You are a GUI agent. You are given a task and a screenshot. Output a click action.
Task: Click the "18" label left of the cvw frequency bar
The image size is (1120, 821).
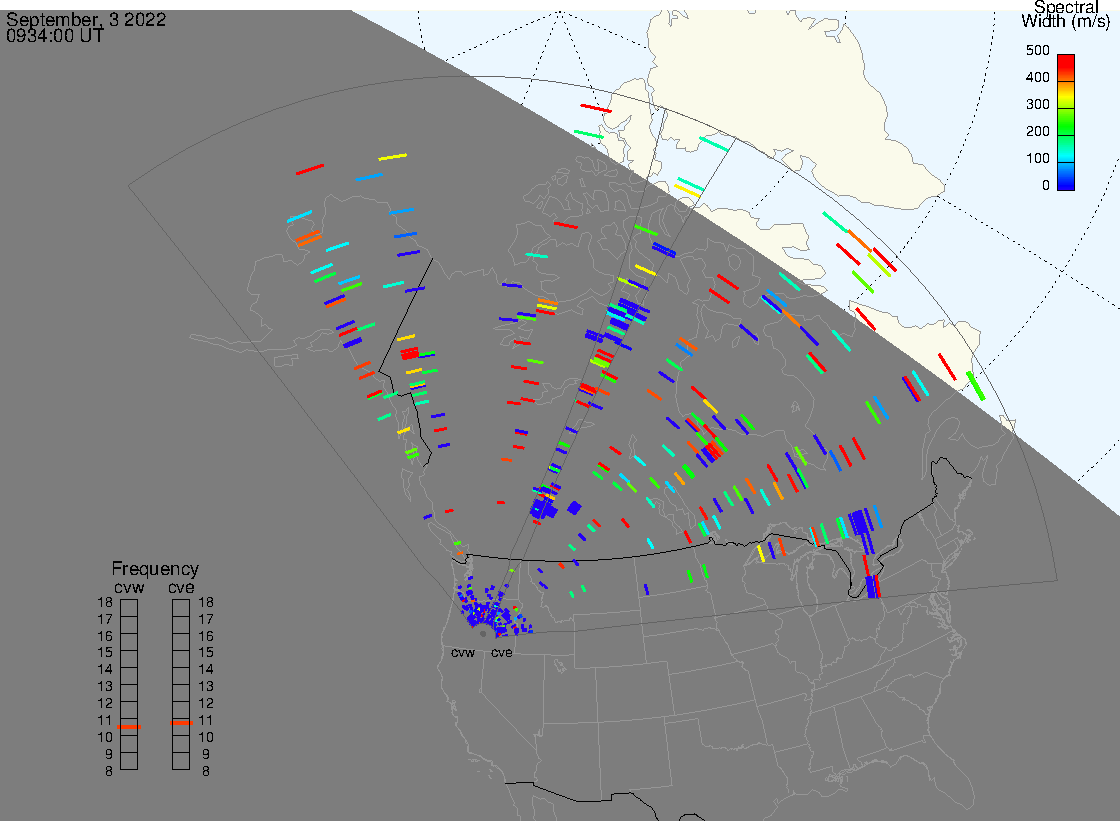[105, 602]
